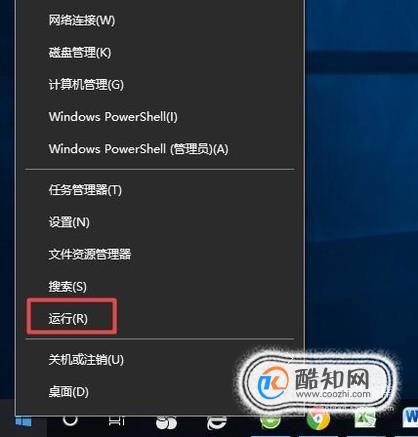Open Task View icon on taskbar
Image resolution: width=418 pixels, height=437 pixels.
click(117, 422)
